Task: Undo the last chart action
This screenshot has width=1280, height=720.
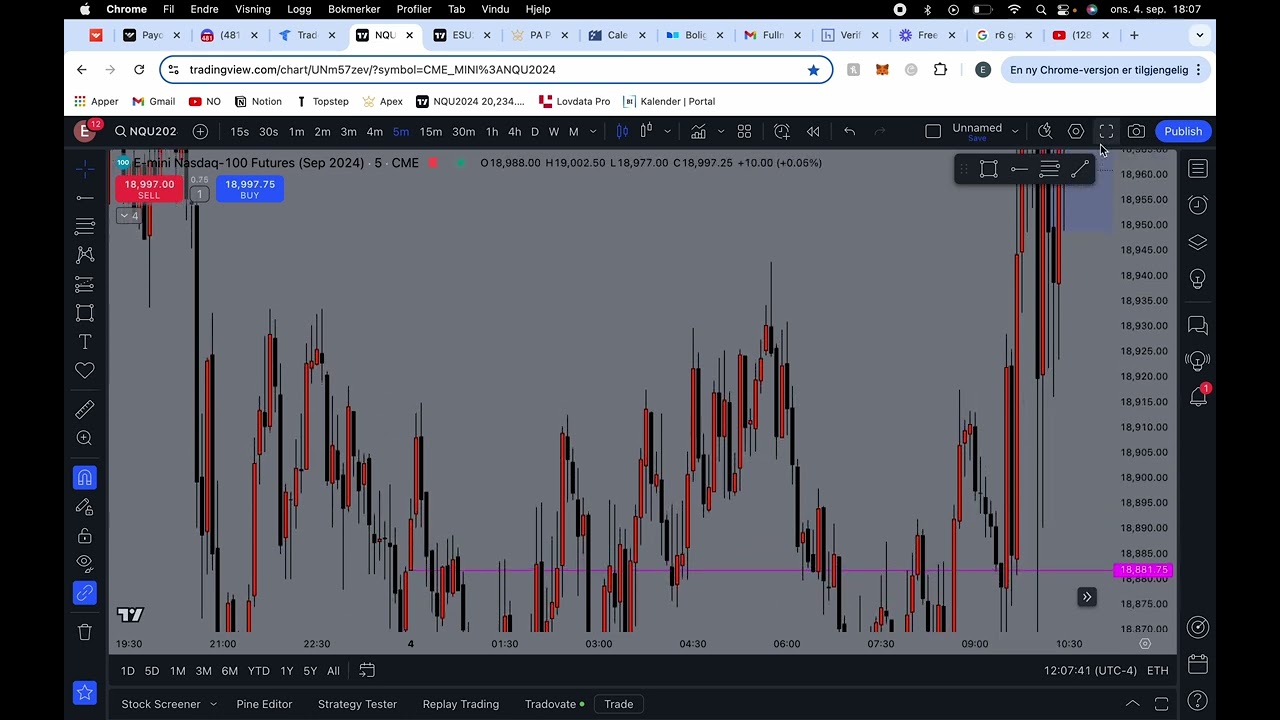Action: (849, 131)
